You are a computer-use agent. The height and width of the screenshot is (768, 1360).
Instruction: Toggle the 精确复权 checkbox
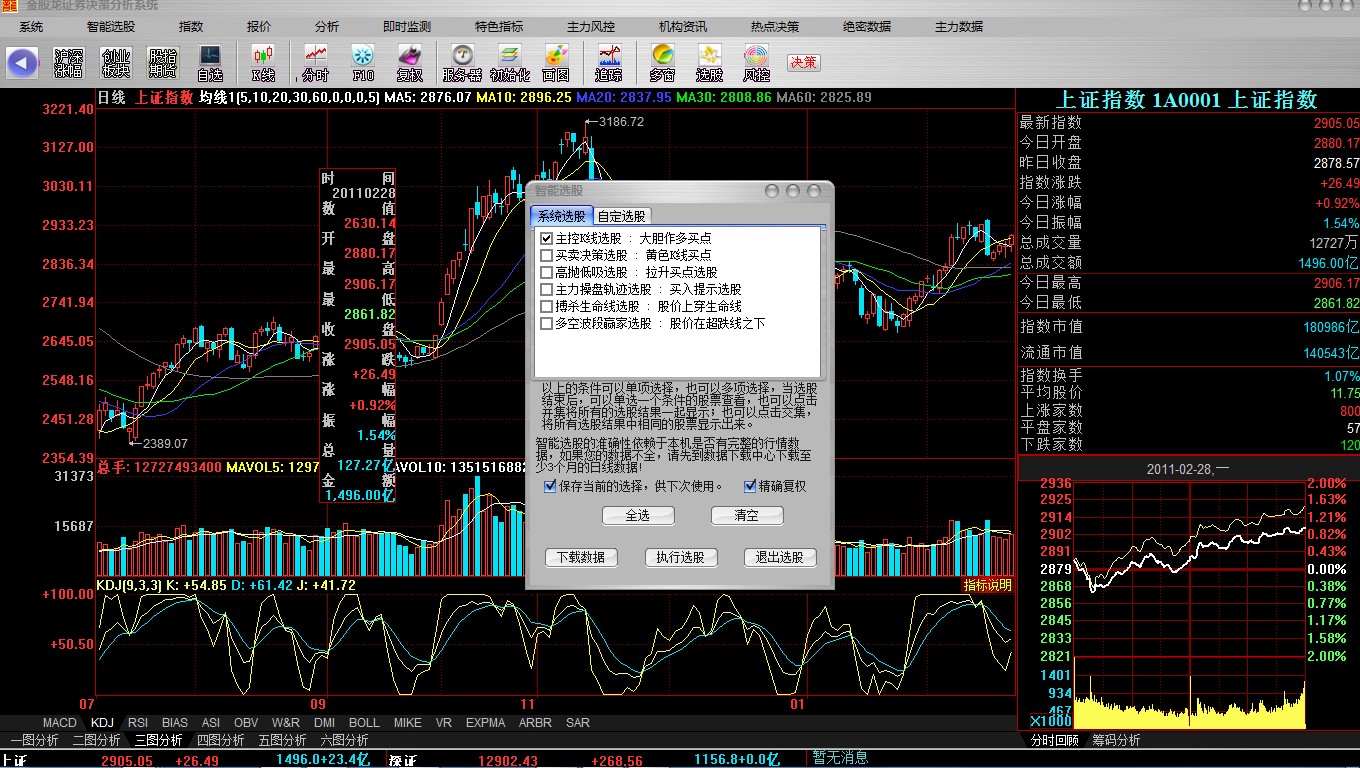pos(750,487)
